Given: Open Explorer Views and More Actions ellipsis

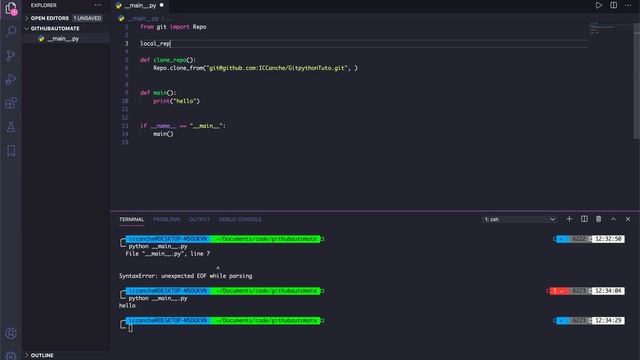Looking at the screenshot, I should point(98,5).
